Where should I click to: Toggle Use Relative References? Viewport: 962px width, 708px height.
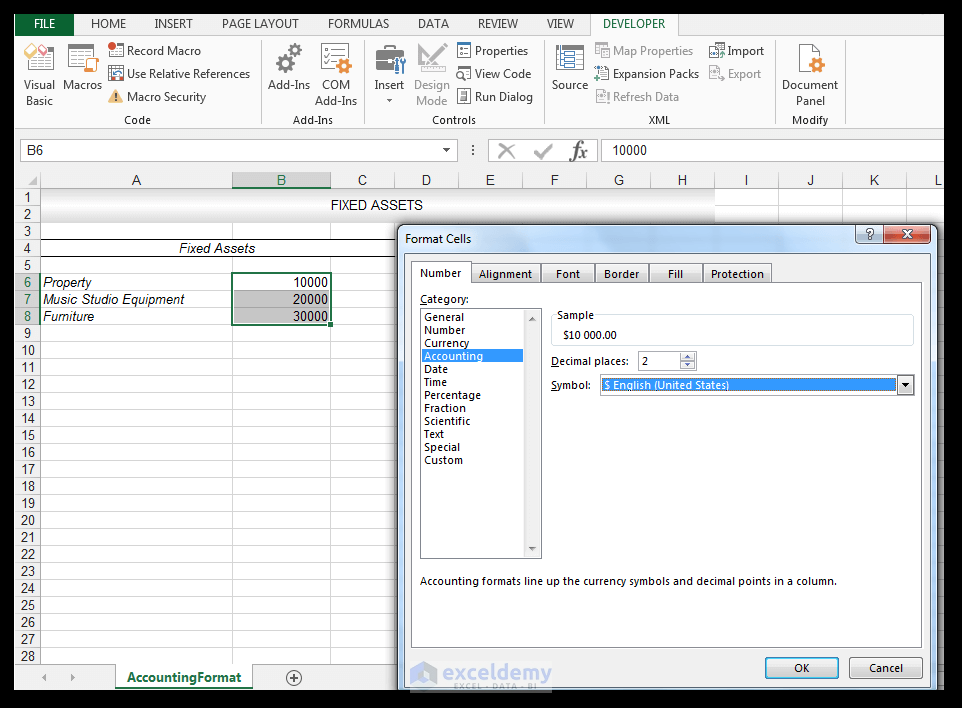tap(179, 74)
